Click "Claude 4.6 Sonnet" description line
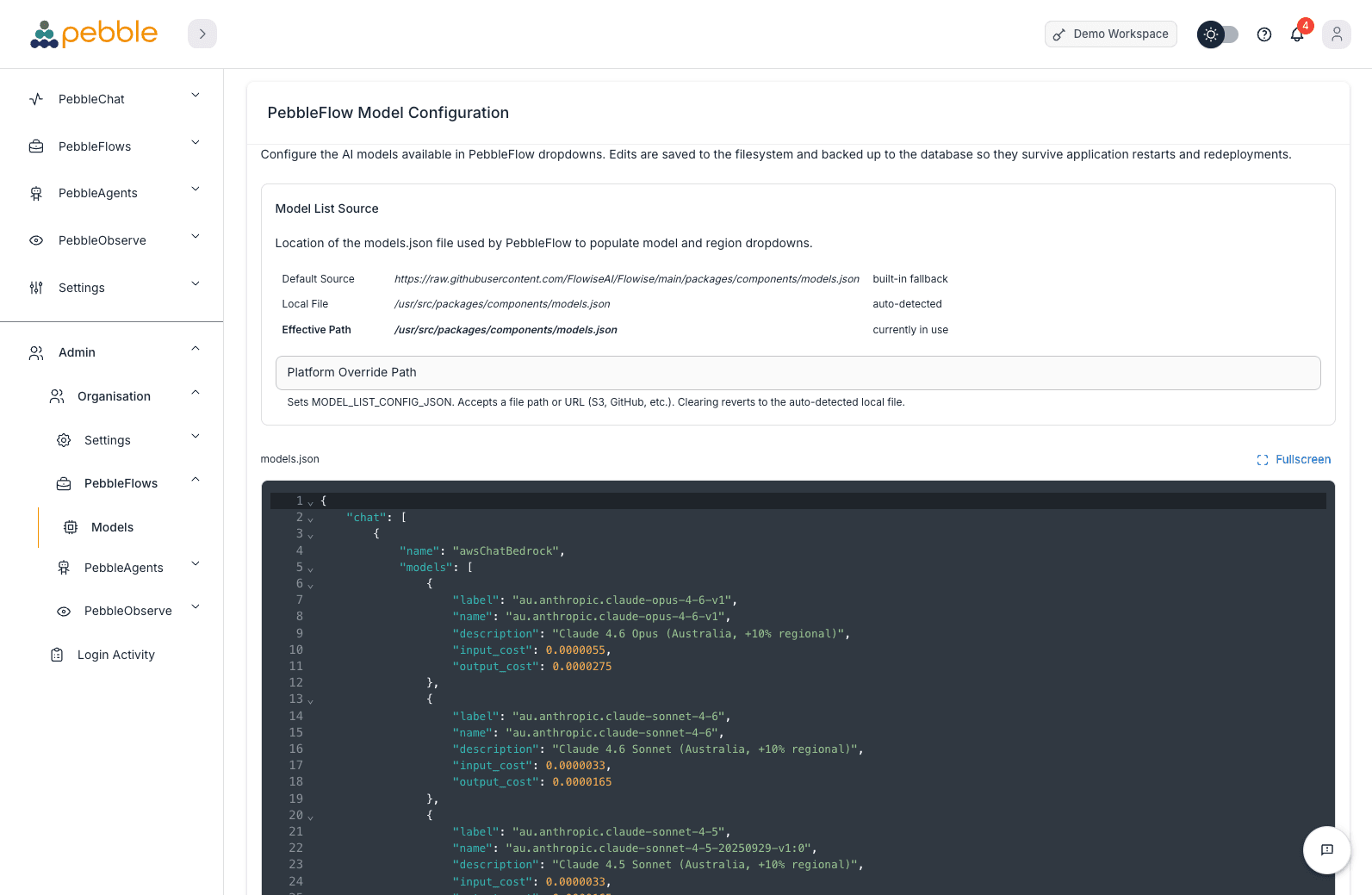 tap(658, 749)
